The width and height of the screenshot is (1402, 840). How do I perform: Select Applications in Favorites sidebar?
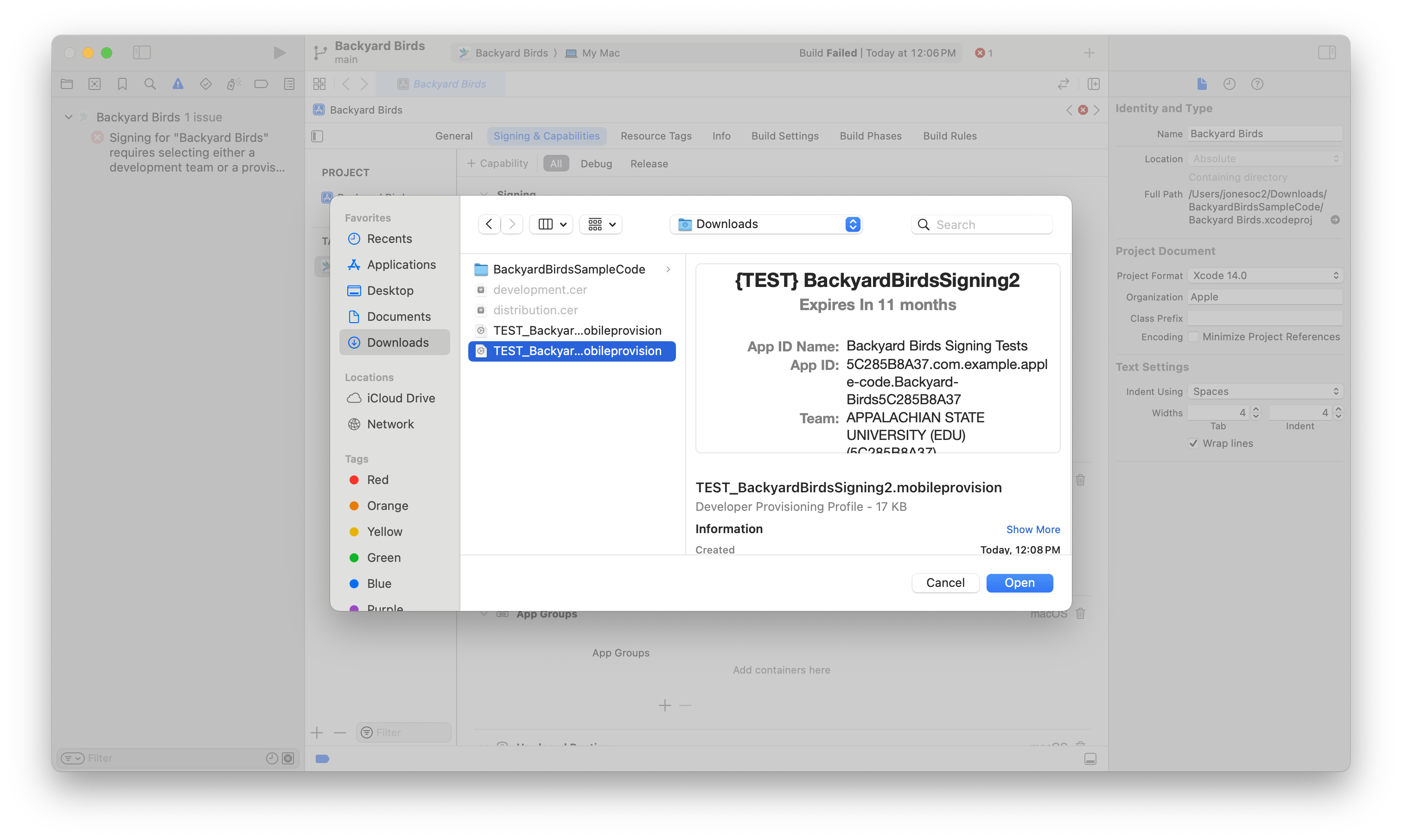tap(395, 265)
